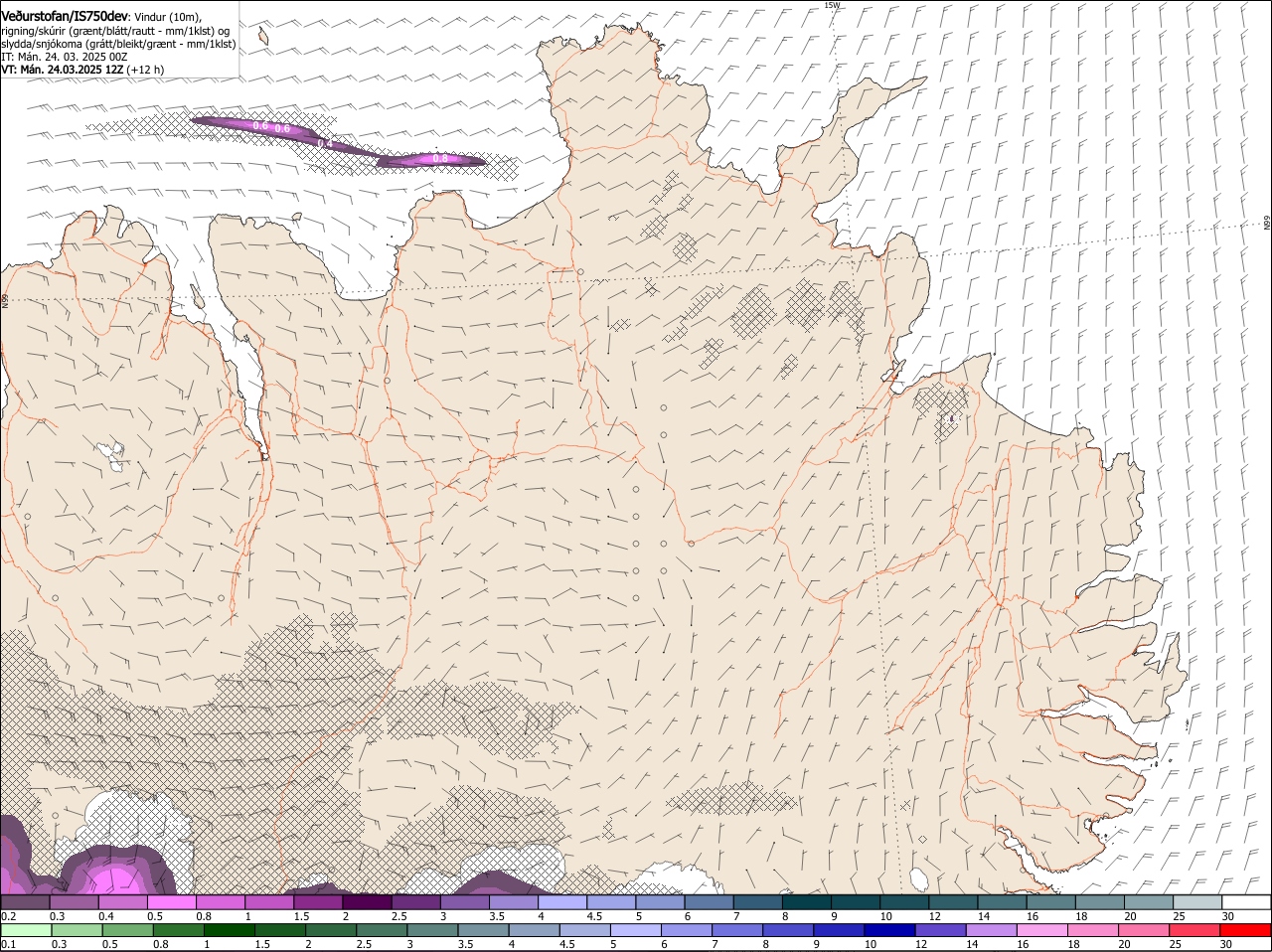
Task: Pick the bright pink 0.5 snow scale swatch
Action: (172, 902)
